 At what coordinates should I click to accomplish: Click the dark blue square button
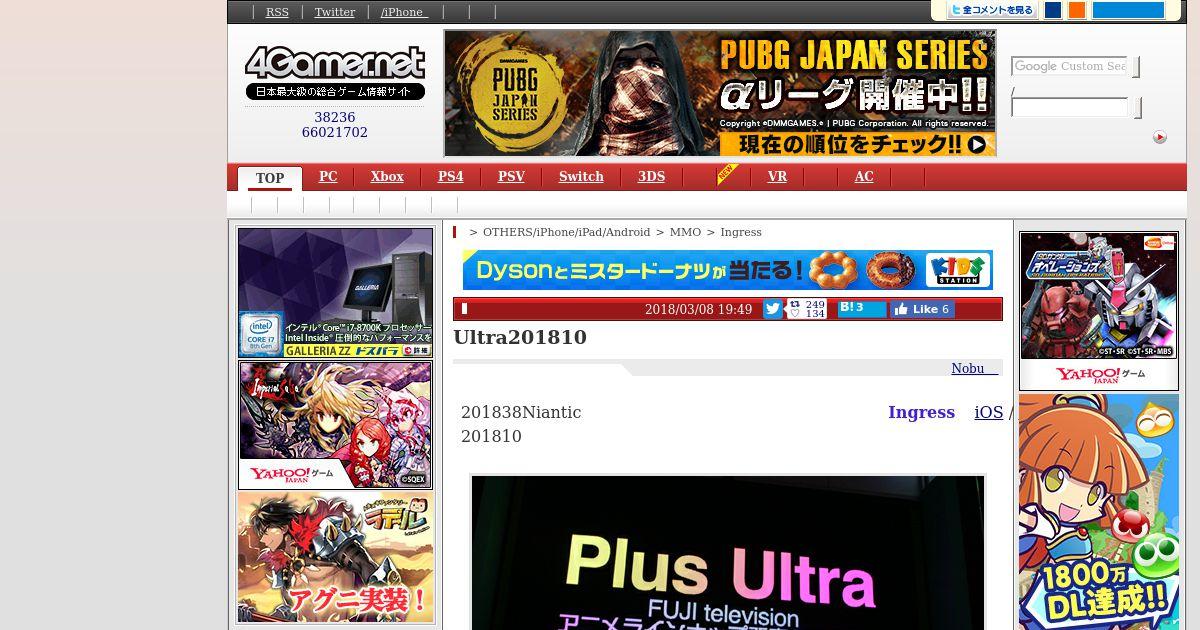(x=1052, y=10)
